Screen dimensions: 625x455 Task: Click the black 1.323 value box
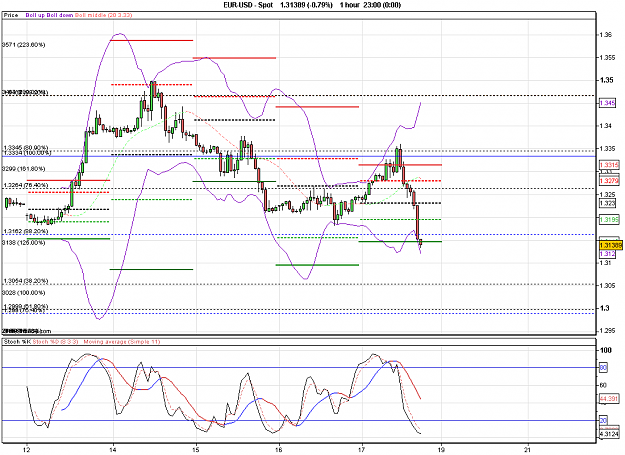(607, 204)
